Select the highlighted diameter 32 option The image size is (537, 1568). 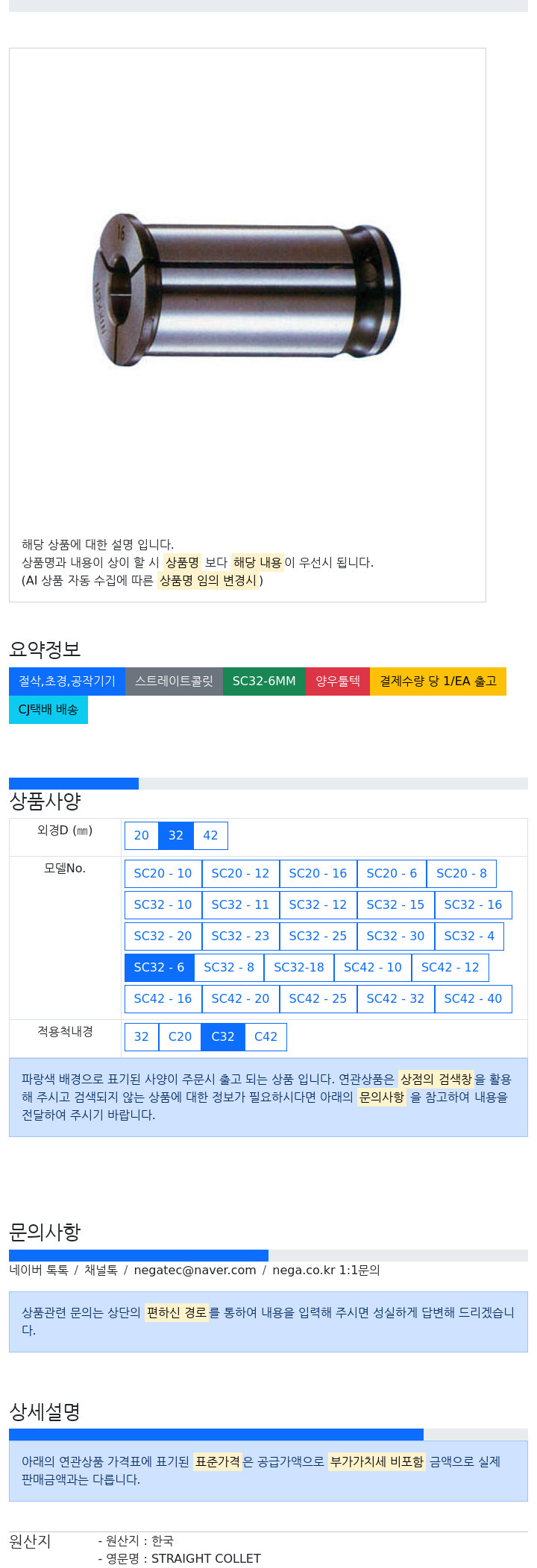coord(176,836)
